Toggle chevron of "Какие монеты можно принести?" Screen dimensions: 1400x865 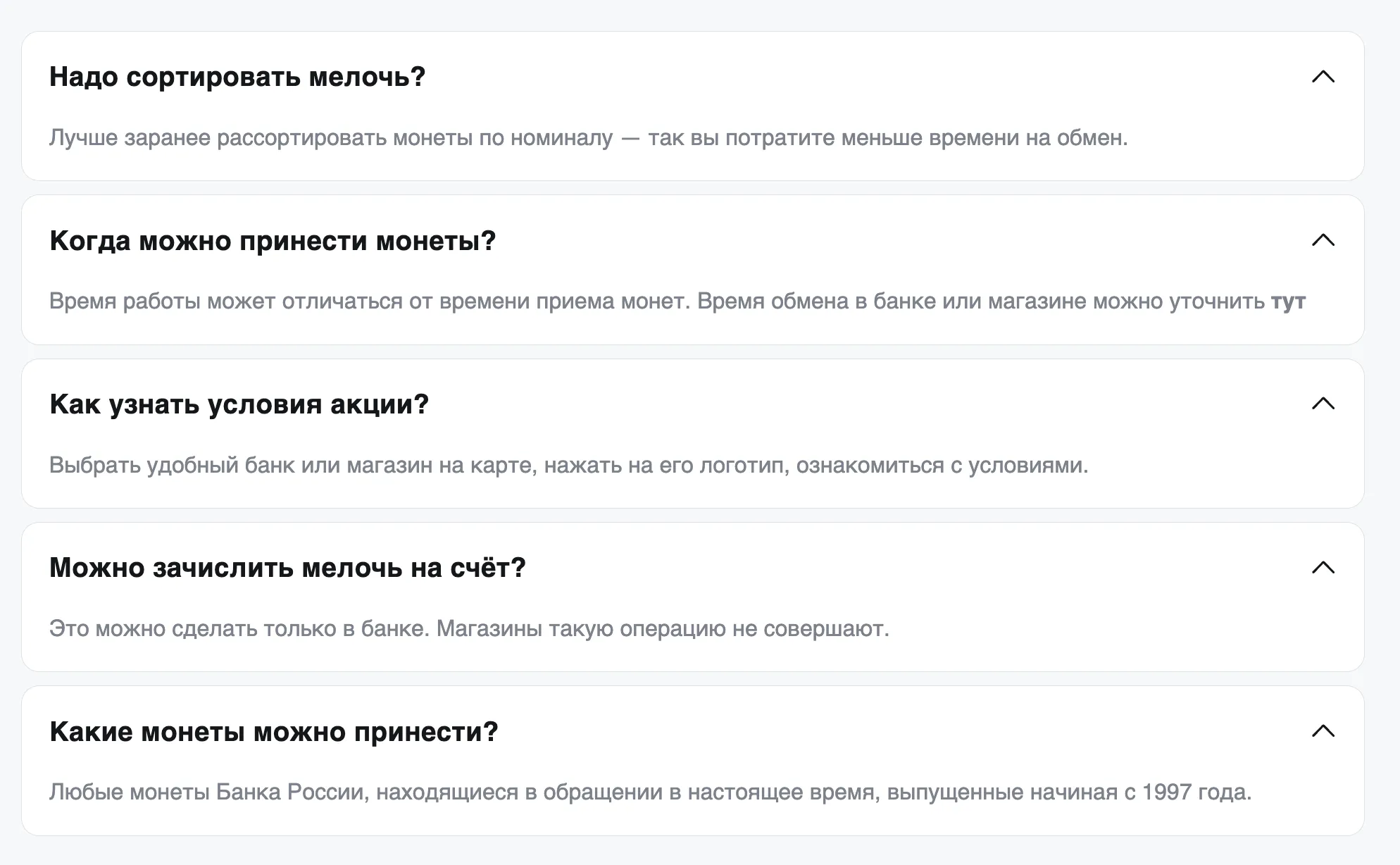tap(1323, 731)
